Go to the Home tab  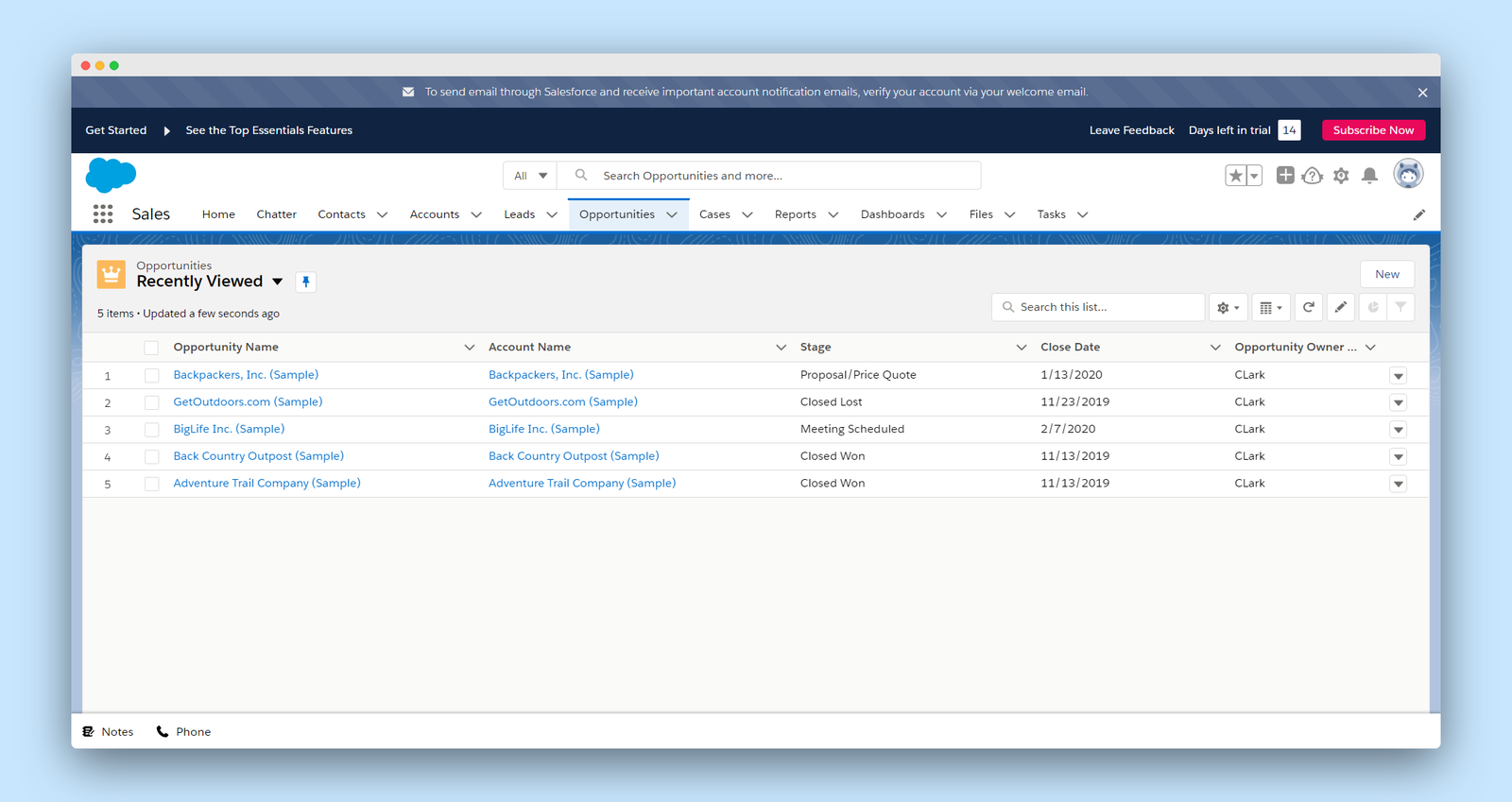(218, 214)
